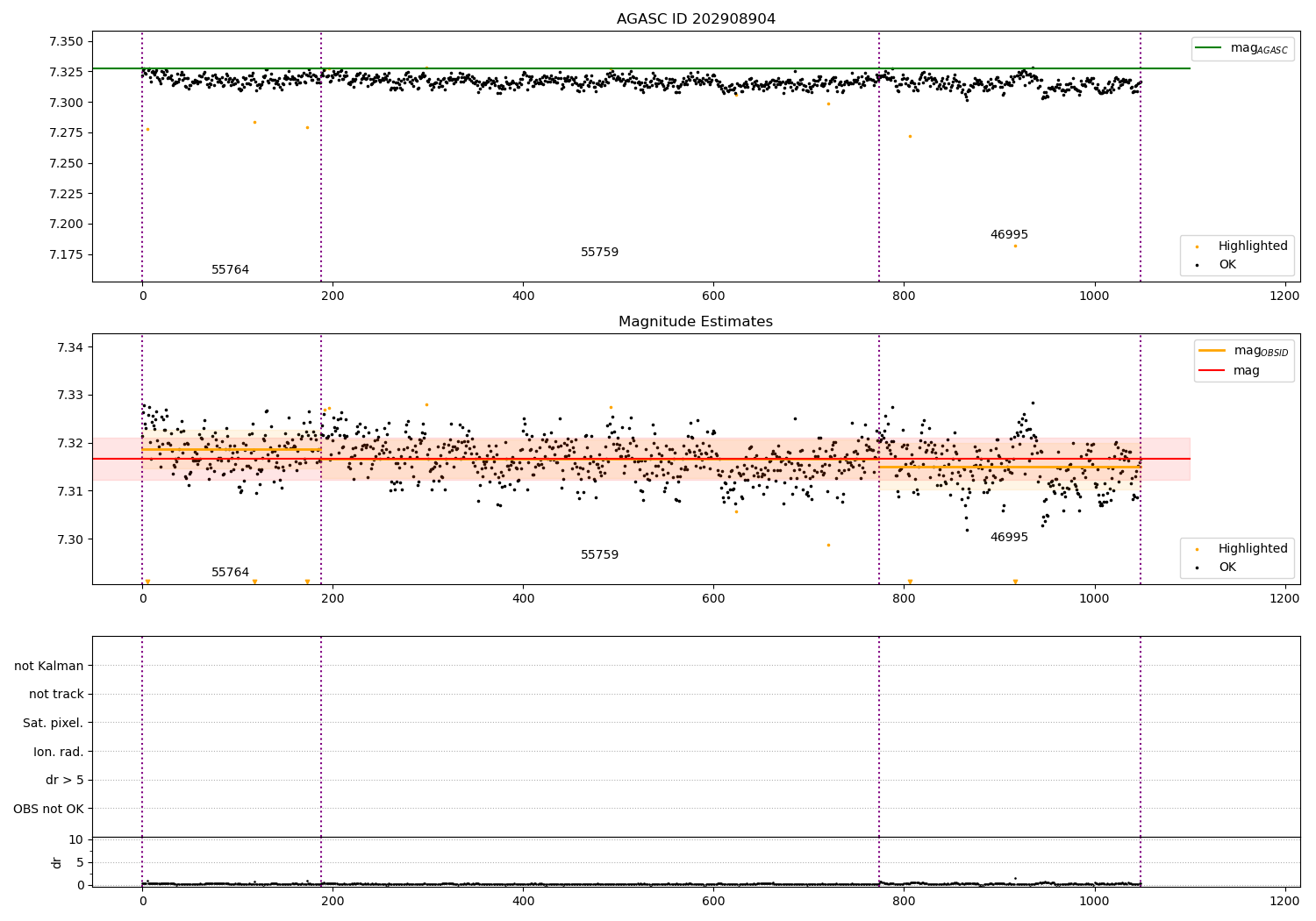The height and width of the screenshot is (921, 1316).
Task: Click the 5 tick on the dr axis
Action: click(x=80, y=862)
